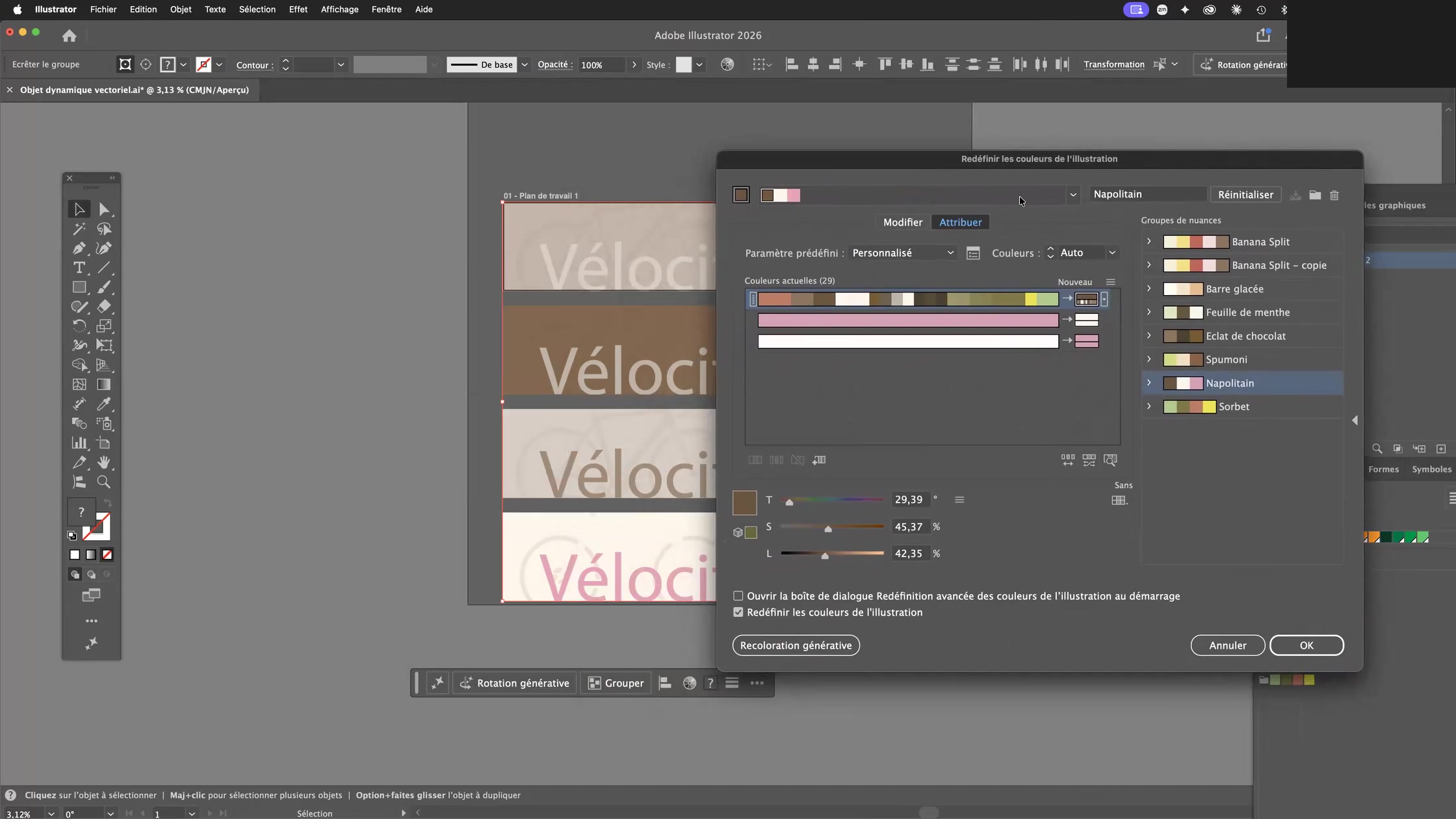
Task: Expand the Banana Split color group
Action: pyautogui.click(x=1149, y=242)
